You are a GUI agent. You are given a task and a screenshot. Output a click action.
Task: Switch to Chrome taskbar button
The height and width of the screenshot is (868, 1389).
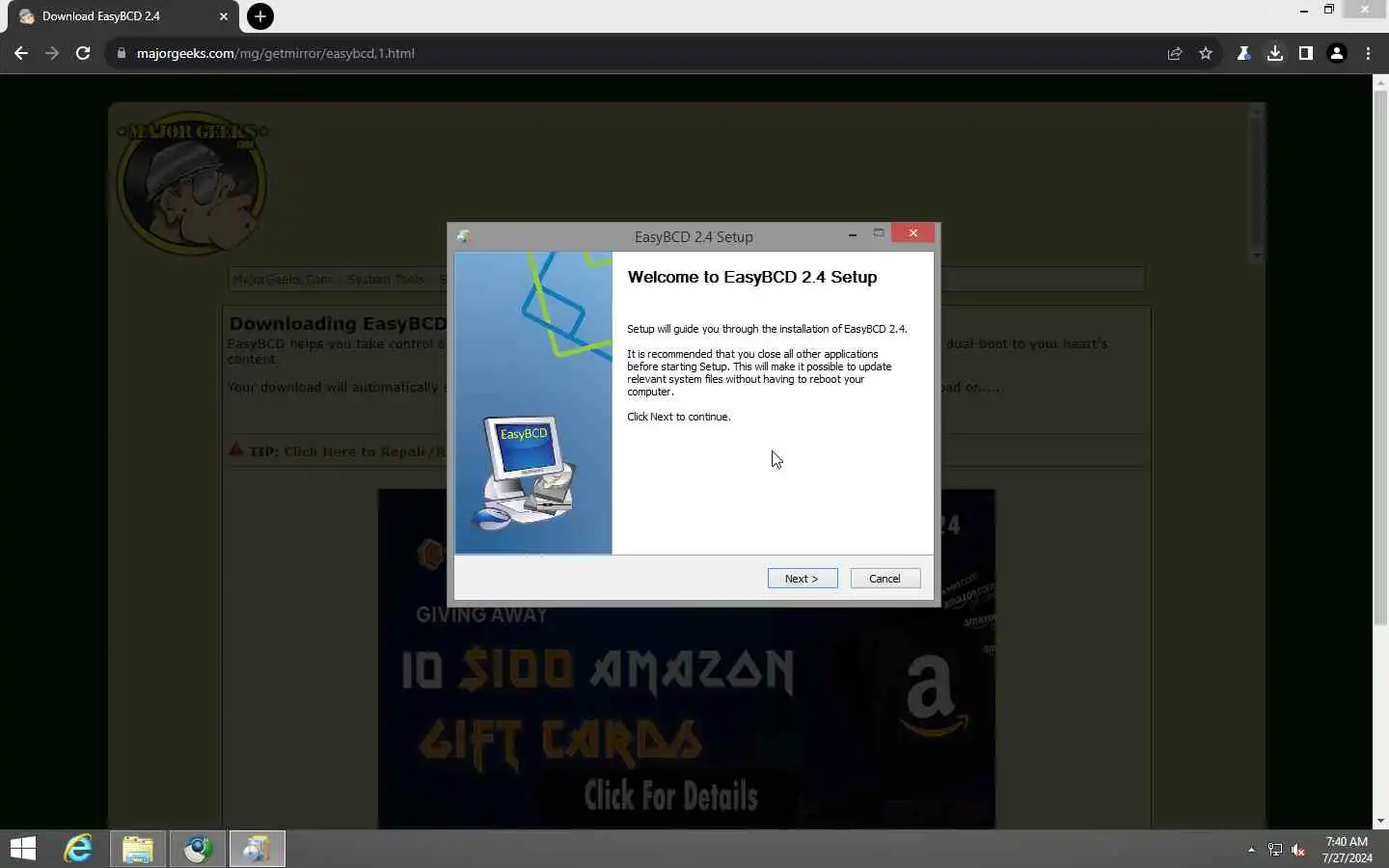tap(198, 849)
